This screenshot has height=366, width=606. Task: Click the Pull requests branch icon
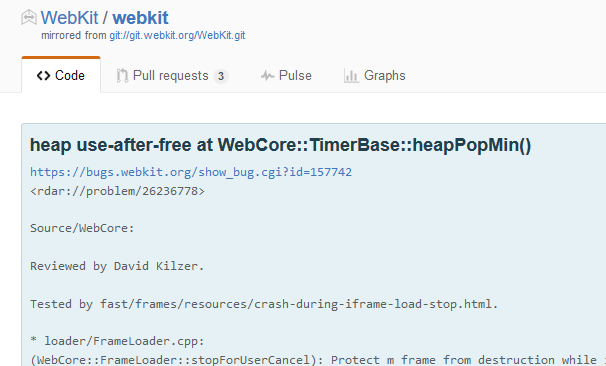122,76
